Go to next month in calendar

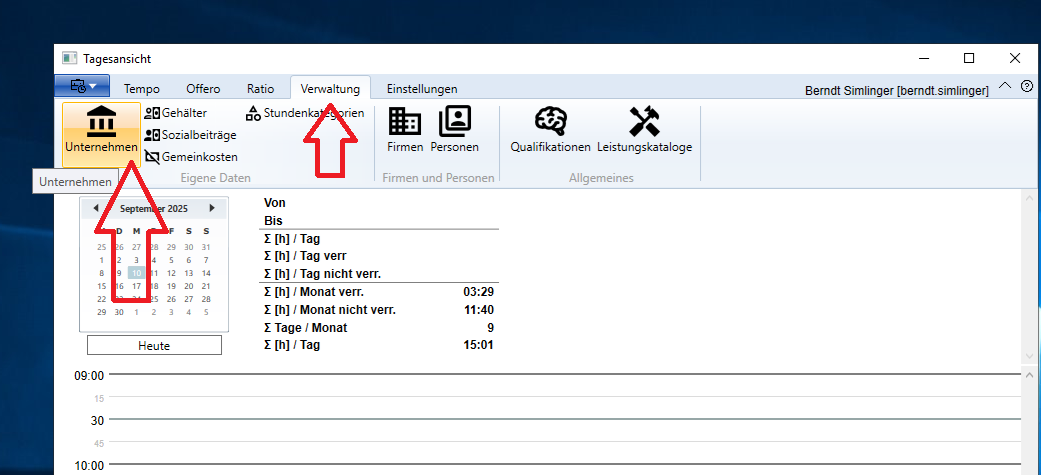coord(212,208)
